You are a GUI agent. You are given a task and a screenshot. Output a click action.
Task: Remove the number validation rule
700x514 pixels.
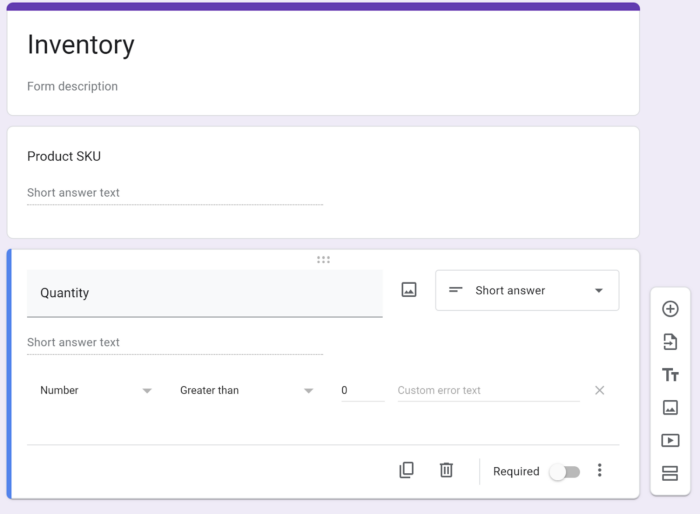coord(600,390)
